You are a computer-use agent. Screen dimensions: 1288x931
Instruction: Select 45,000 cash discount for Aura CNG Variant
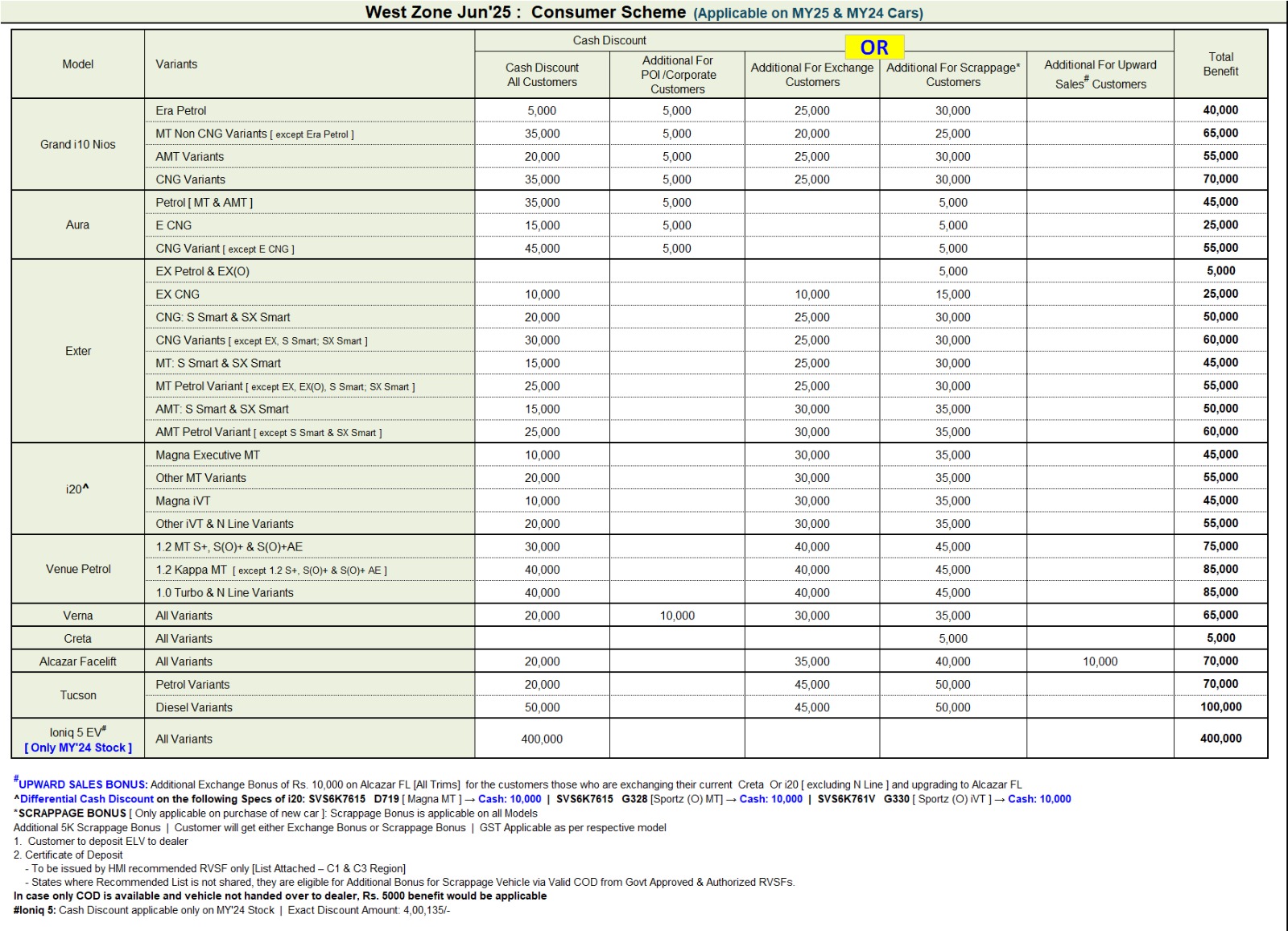pyautogui.click(x=542, y=249)
